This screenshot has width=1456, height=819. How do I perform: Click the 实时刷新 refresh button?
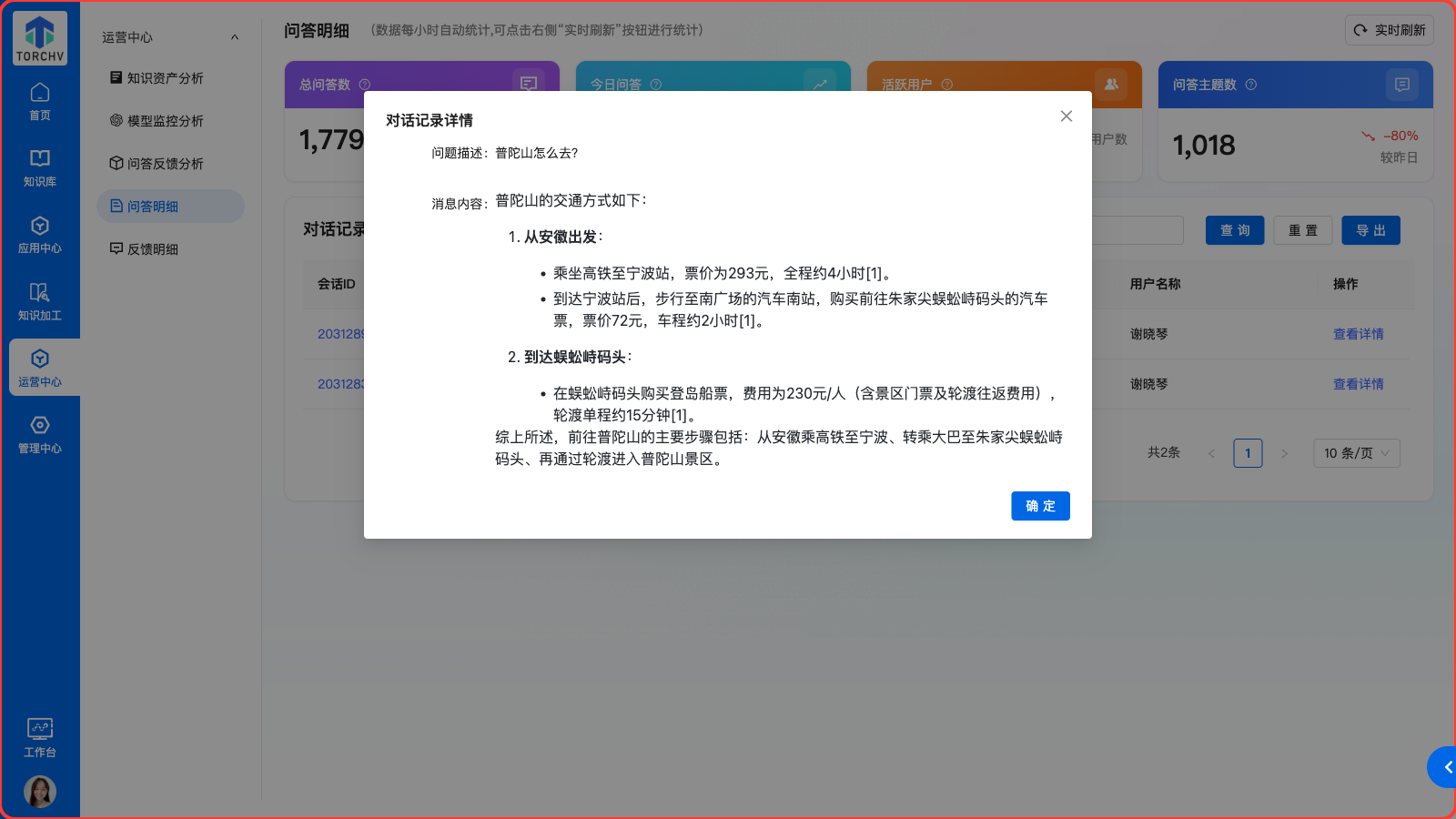[1389, 30]
